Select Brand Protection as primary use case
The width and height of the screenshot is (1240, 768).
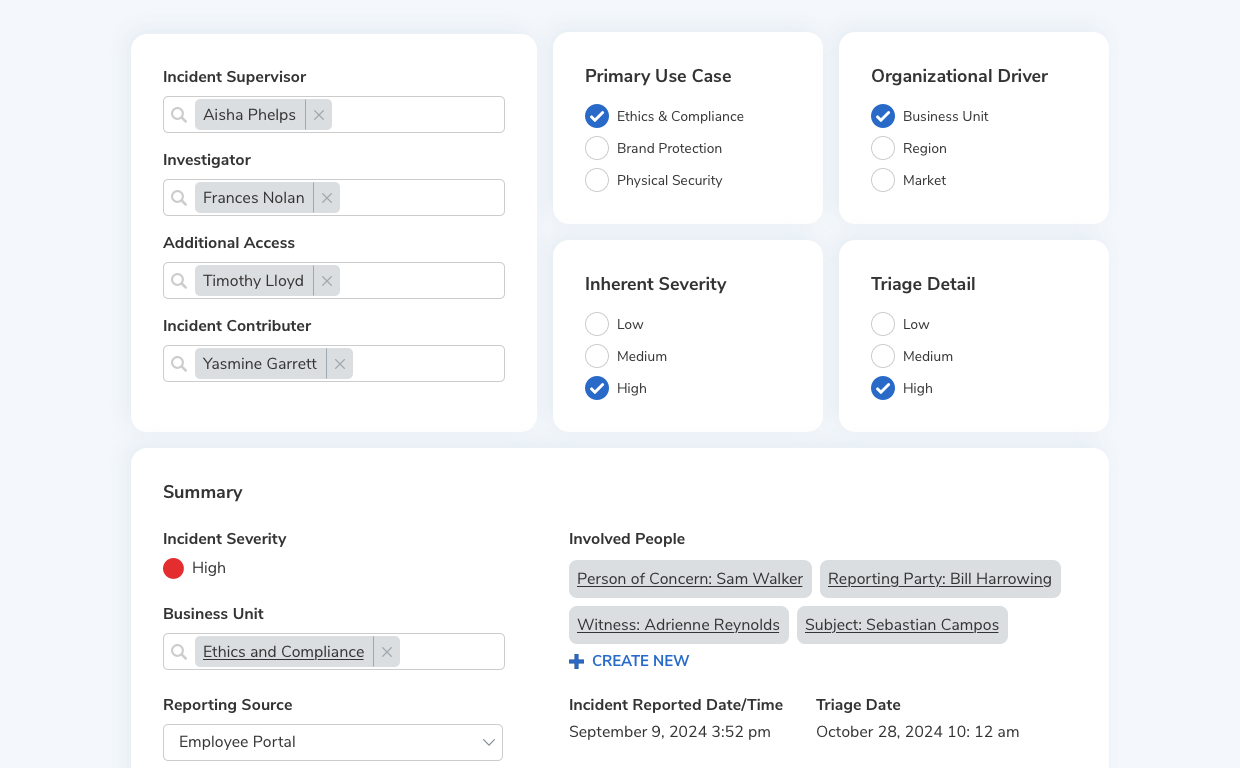click(x=597, y=148)
